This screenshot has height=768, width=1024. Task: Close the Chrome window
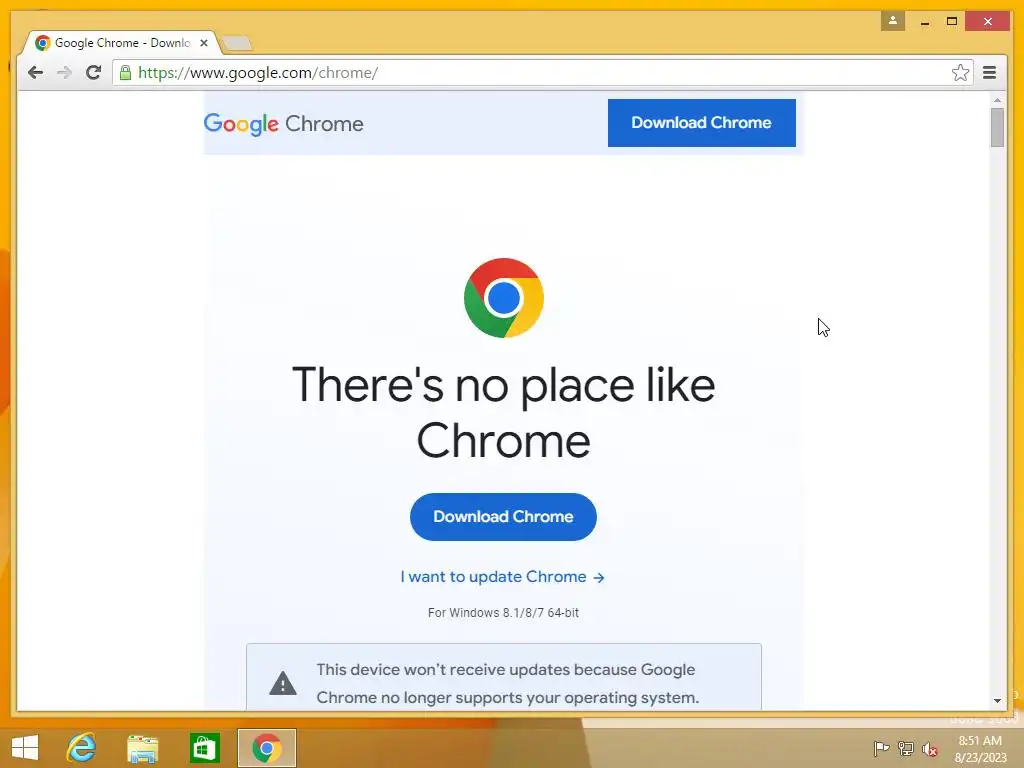987,21
